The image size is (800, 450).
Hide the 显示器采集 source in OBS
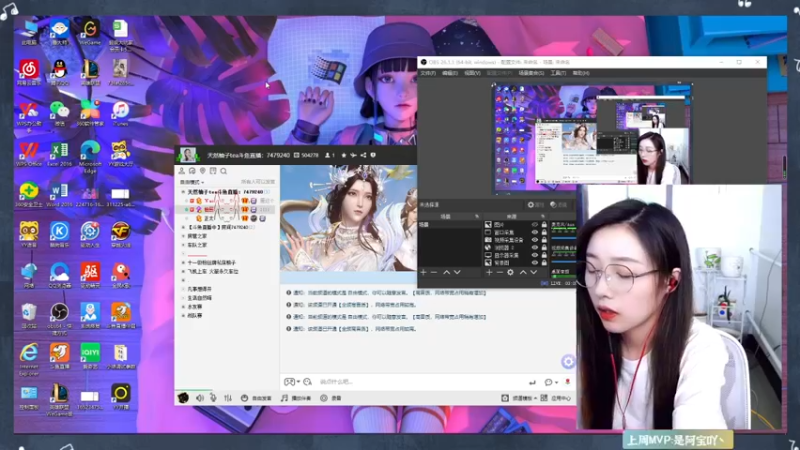pos(535,255)
